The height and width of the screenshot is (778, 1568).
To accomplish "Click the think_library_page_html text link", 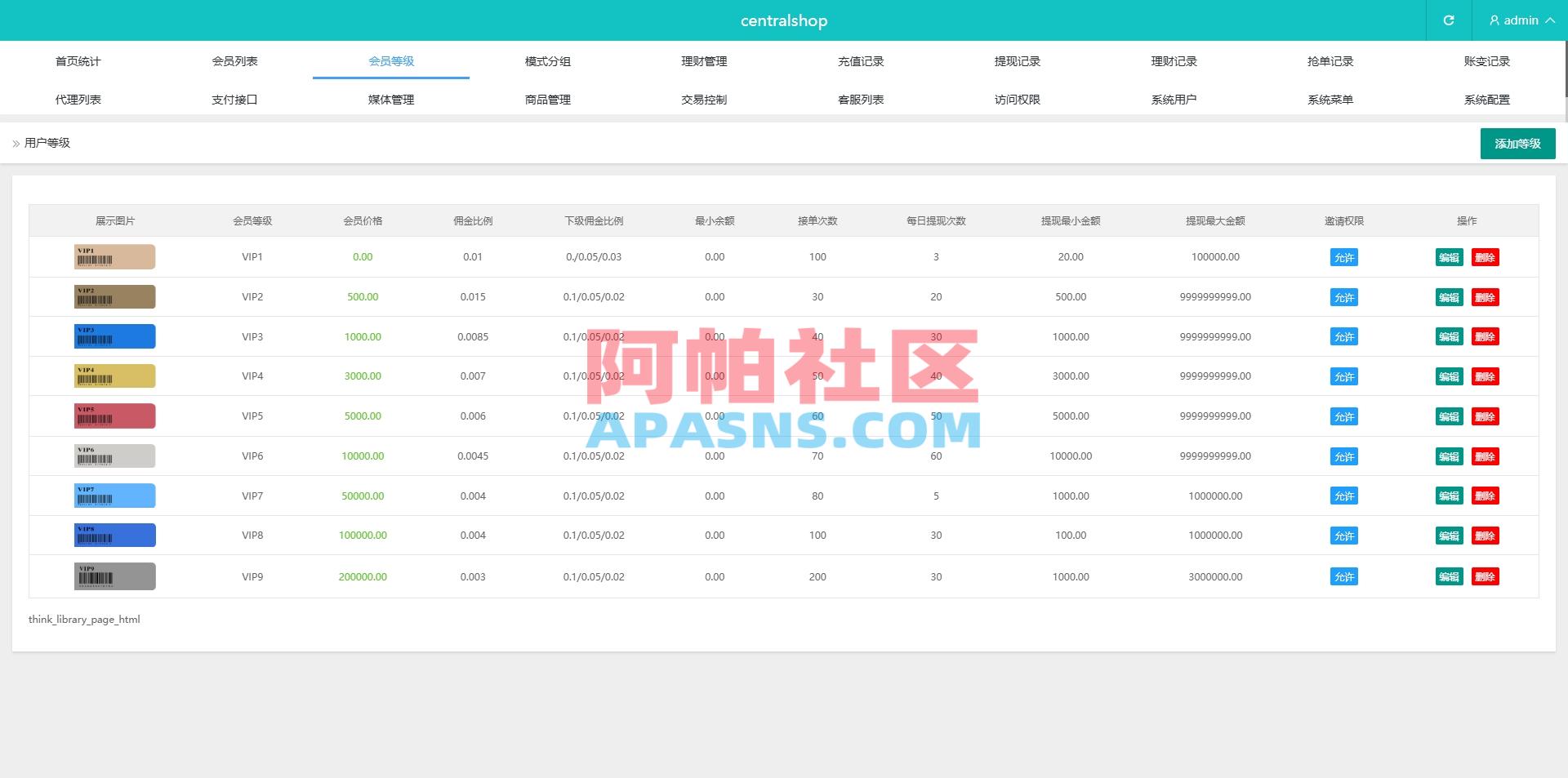I will pyautogui.click(x=84, y=619).
